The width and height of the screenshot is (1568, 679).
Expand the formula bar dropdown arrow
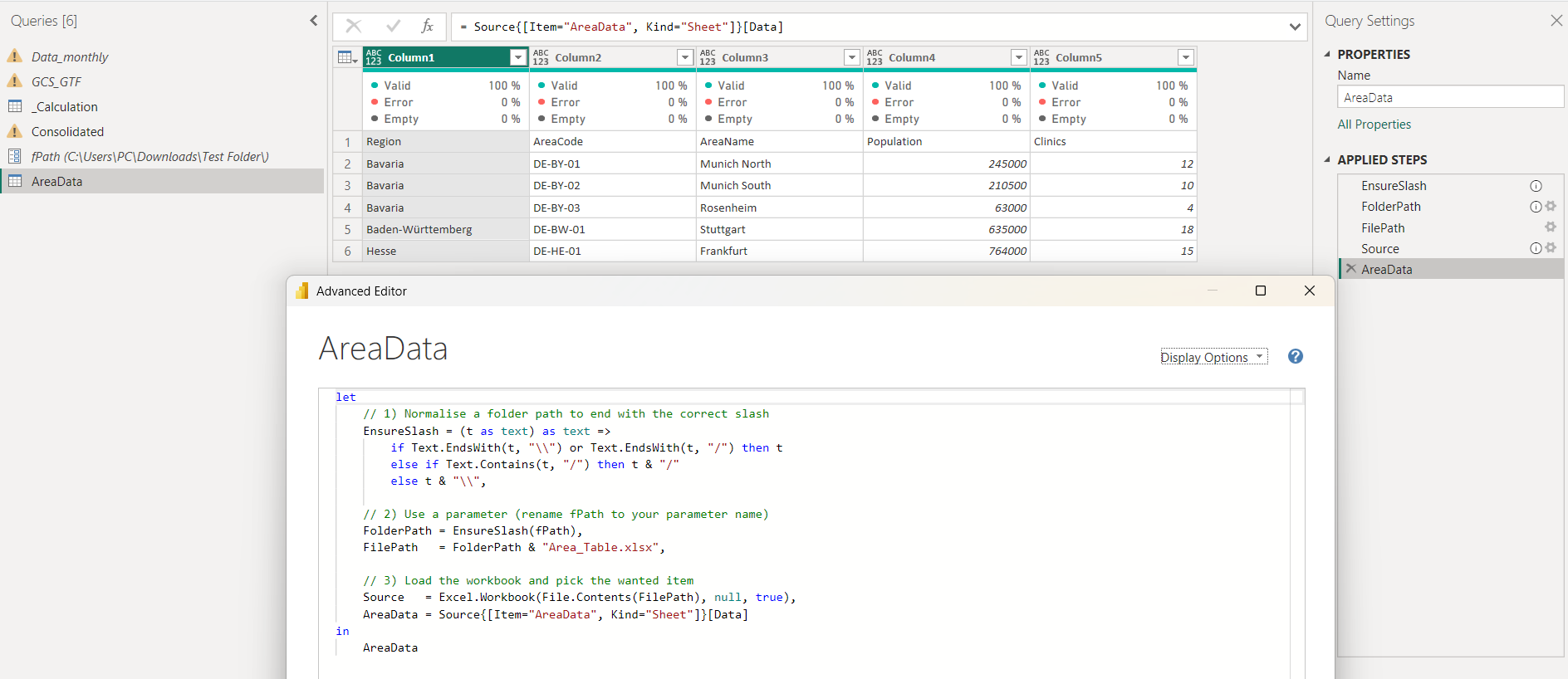(1295, 27)
